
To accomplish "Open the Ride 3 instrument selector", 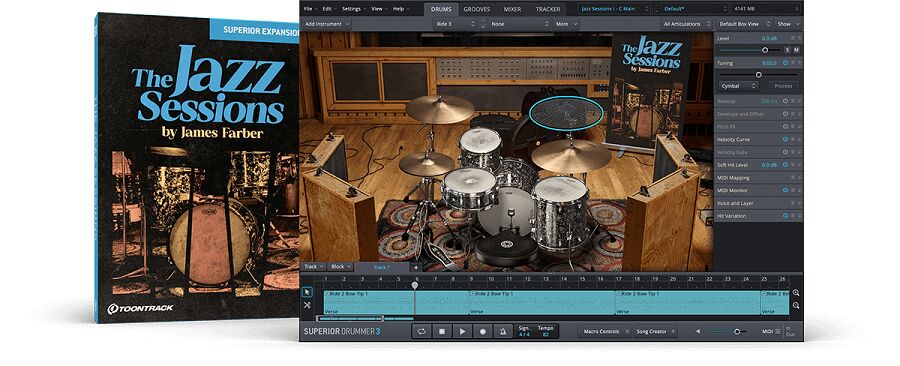I will [x=455, y=24].
